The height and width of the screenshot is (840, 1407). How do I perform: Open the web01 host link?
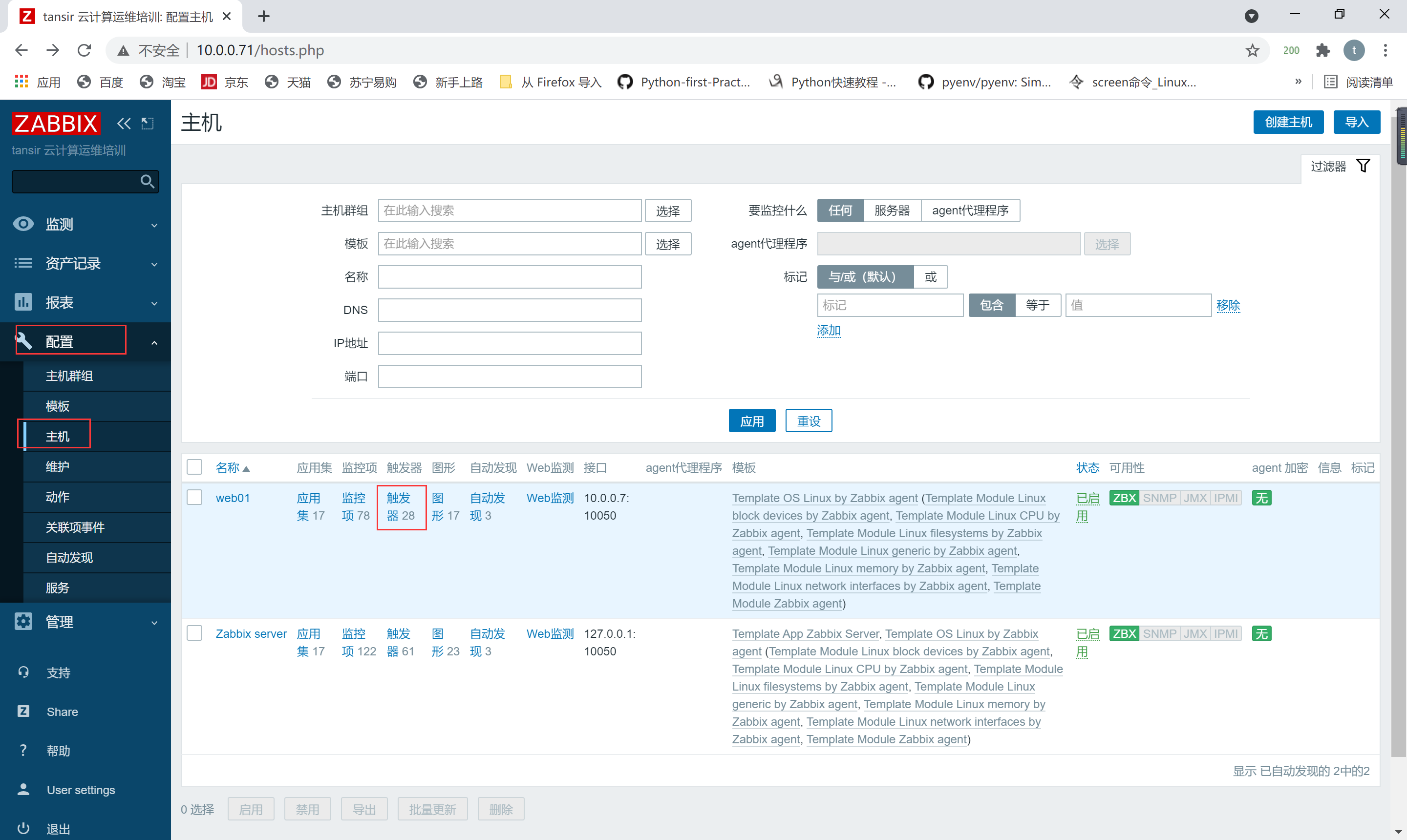click(233, 498)
